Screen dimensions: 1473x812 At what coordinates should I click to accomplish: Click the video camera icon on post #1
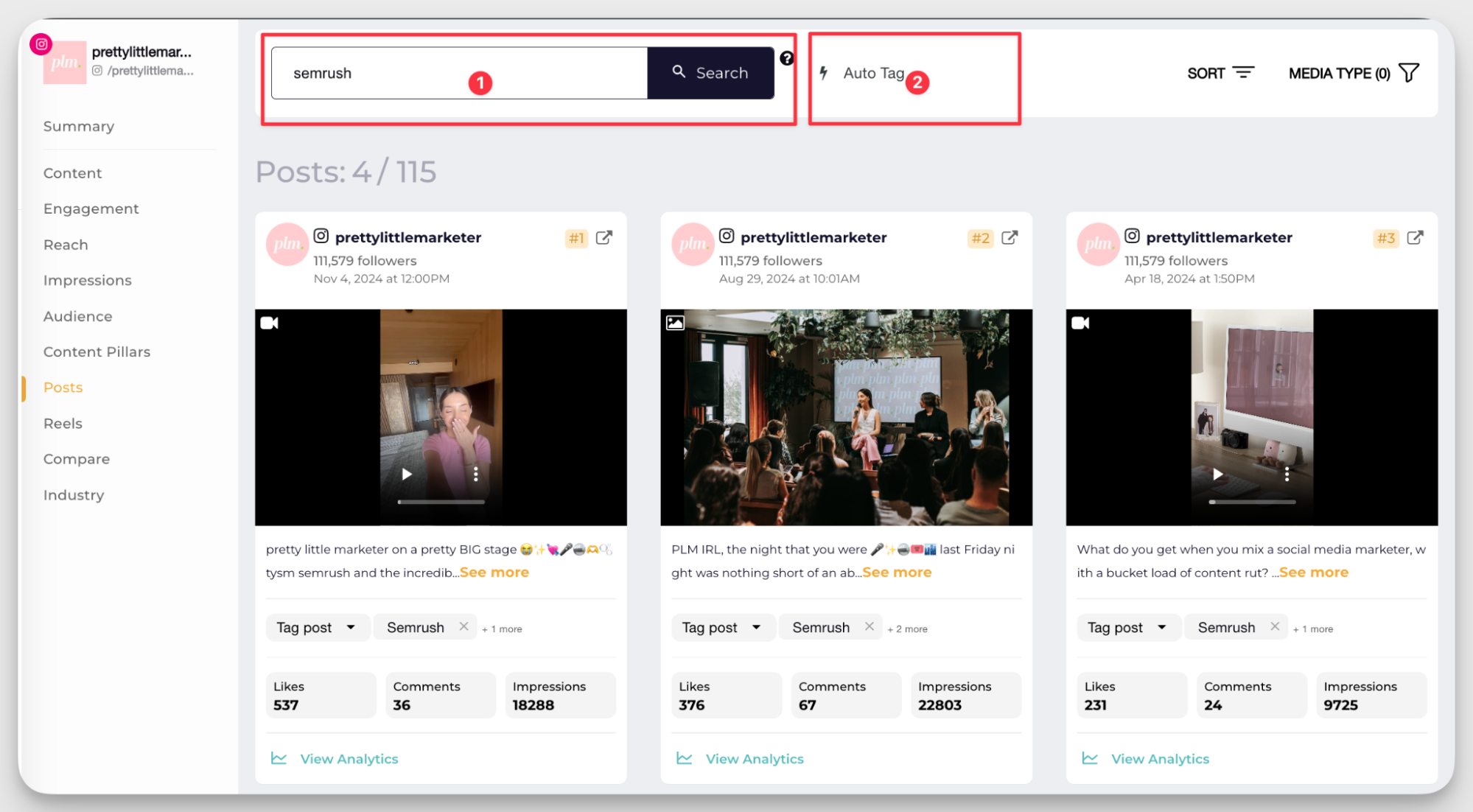[x=270, y=323]
